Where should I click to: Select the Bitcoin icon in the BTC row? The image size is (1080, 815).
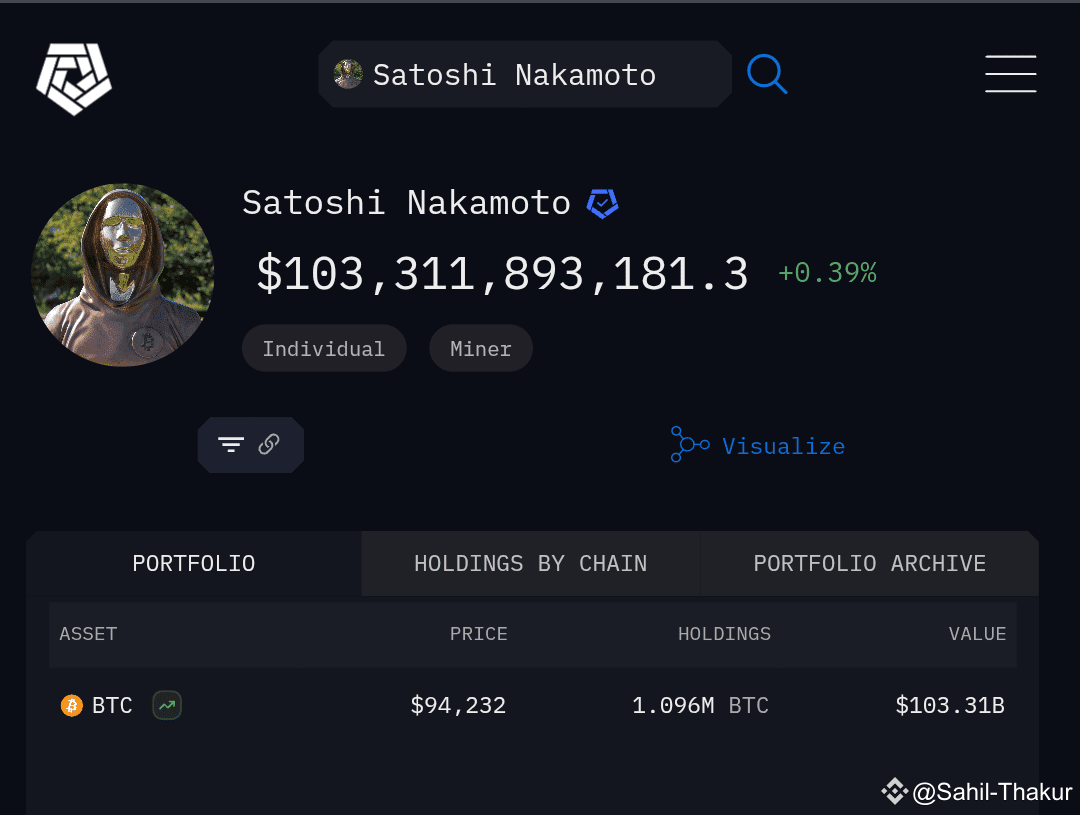(x=70, y=705)
